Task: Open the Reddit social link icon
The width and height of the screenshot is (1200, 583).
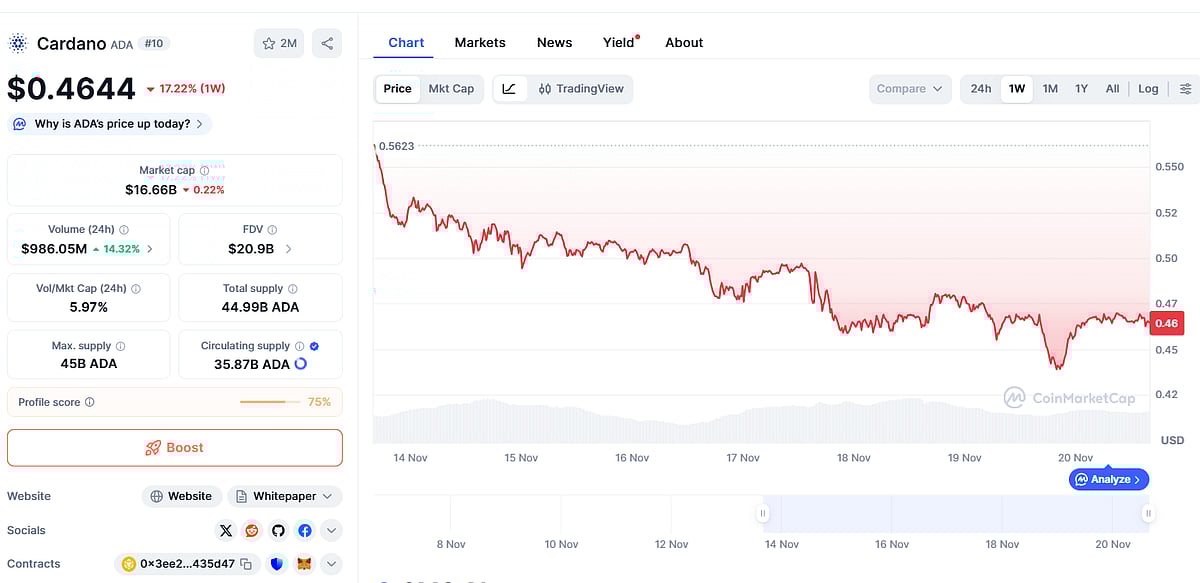Action: [252, 530]
